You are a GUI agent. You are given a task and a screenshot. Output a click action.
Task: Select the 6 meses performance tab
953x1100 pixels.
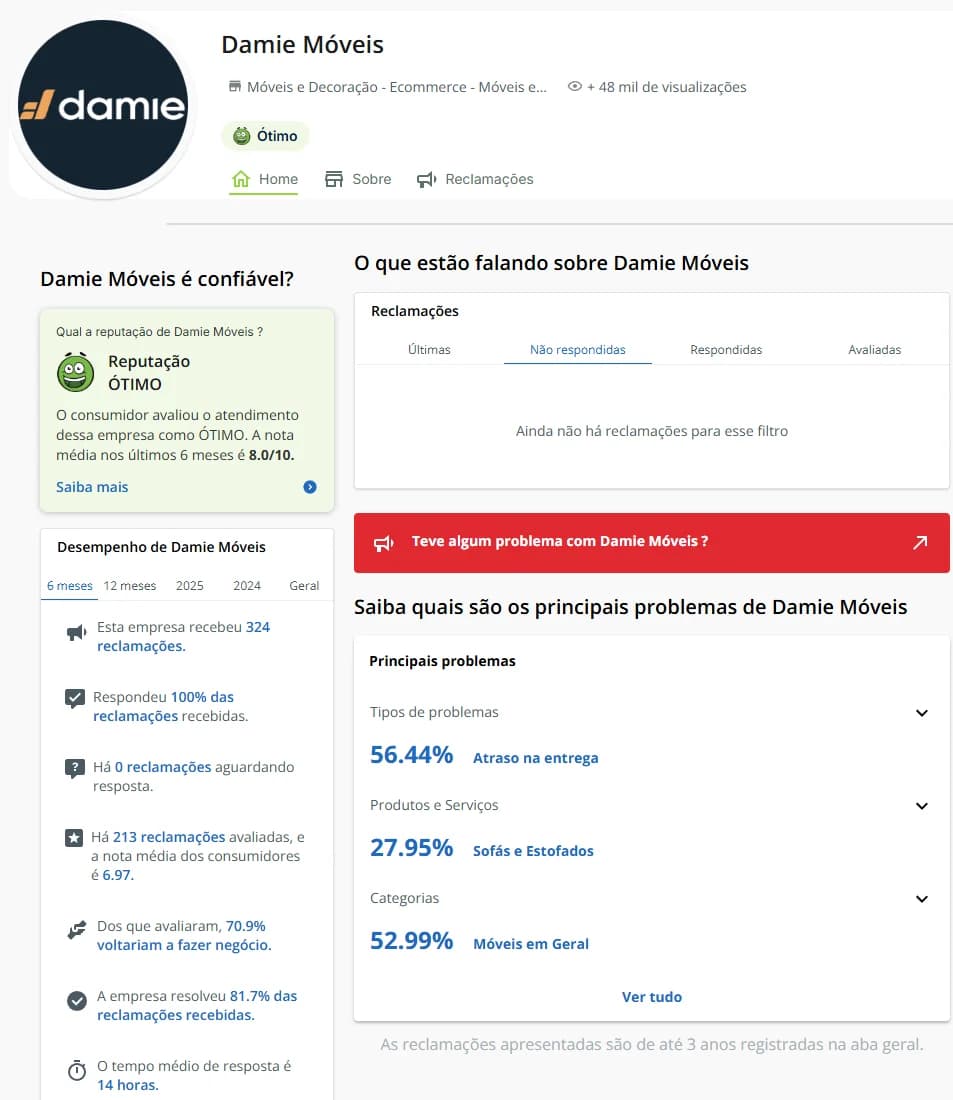pyautogui.click(x=69, y=586)
